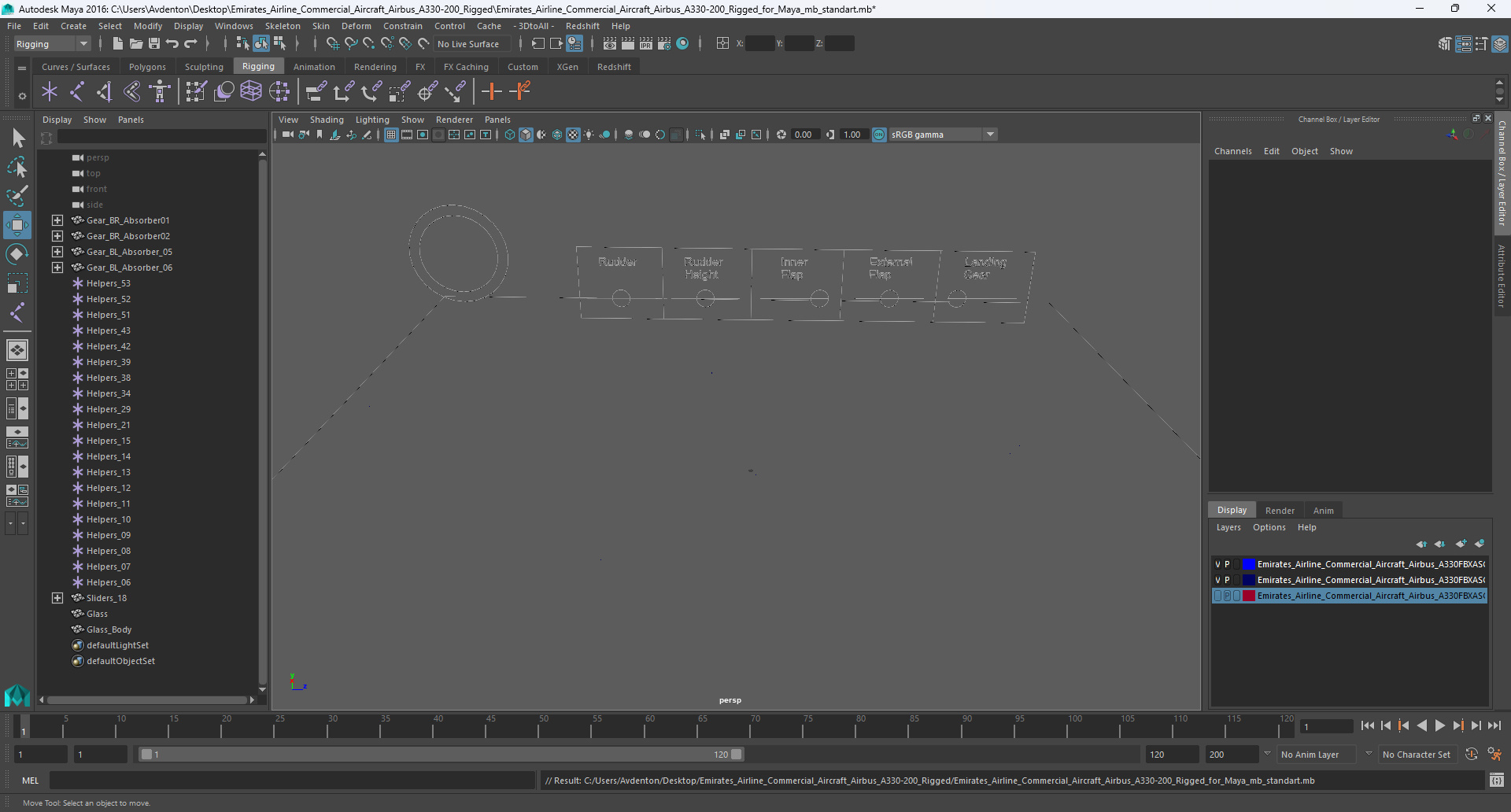Viewport: 1511px width, 812px height.
Task: Click the Set Key orange plus icon
Action: coord(492,92)
